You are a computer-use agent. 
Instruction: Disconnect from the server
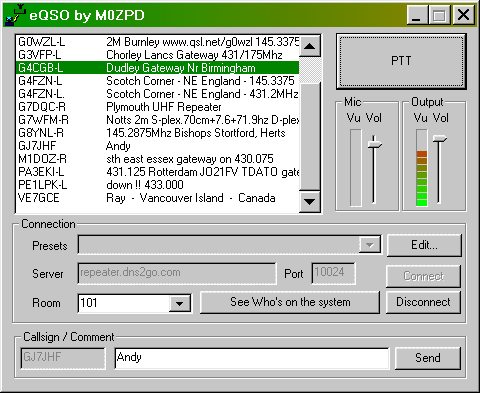(423, 302)
